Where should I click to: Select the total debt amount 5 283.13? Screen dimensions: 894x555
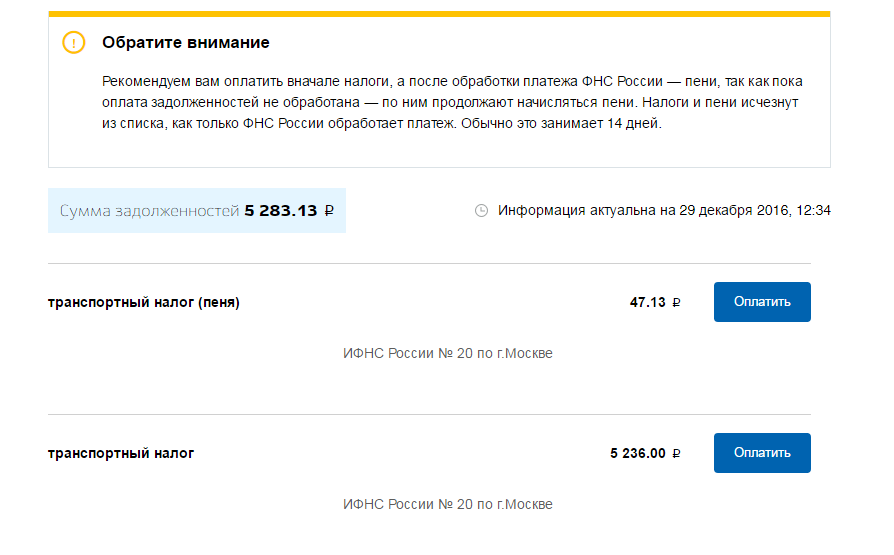[280, 211]
